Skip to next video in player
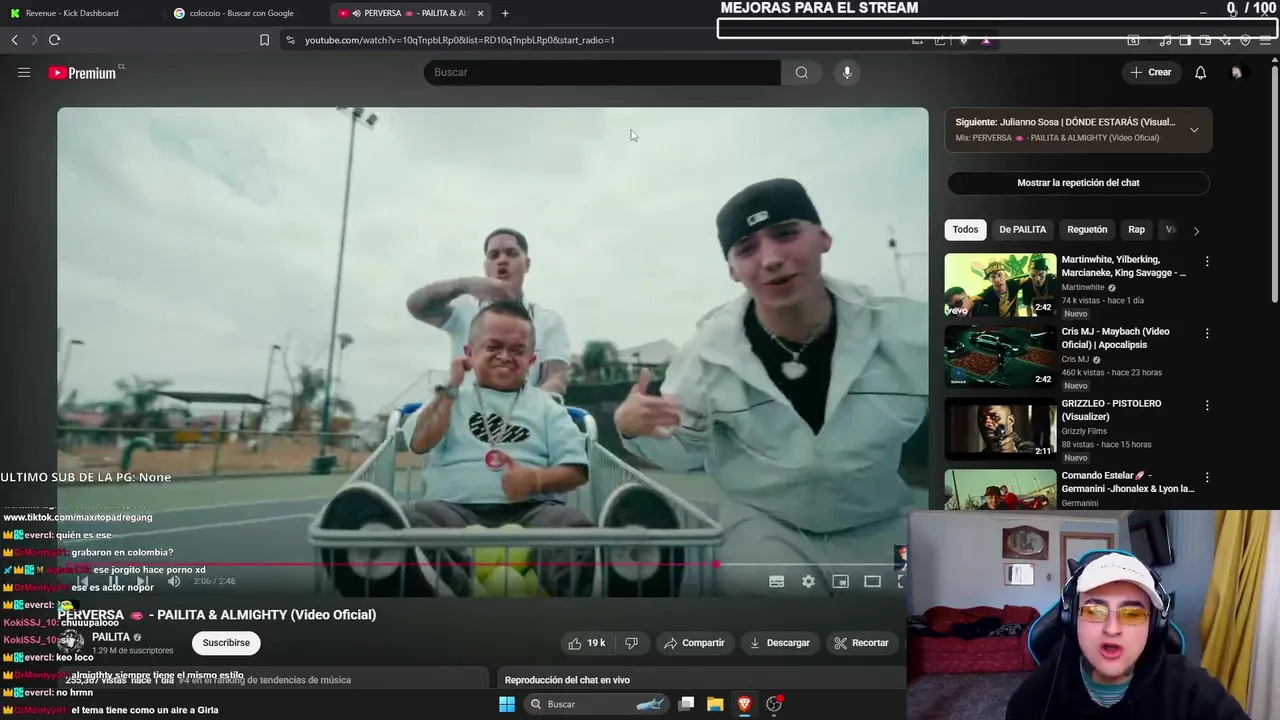The height and width of the screenshot is (720, 1280). pyautogui.click(x=142, y=581)
